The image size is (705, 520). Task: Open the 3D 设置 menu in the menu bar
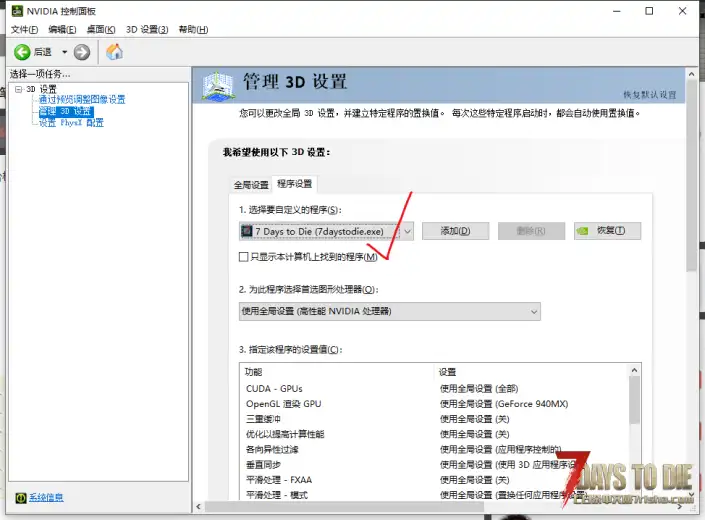pos(149,30)
